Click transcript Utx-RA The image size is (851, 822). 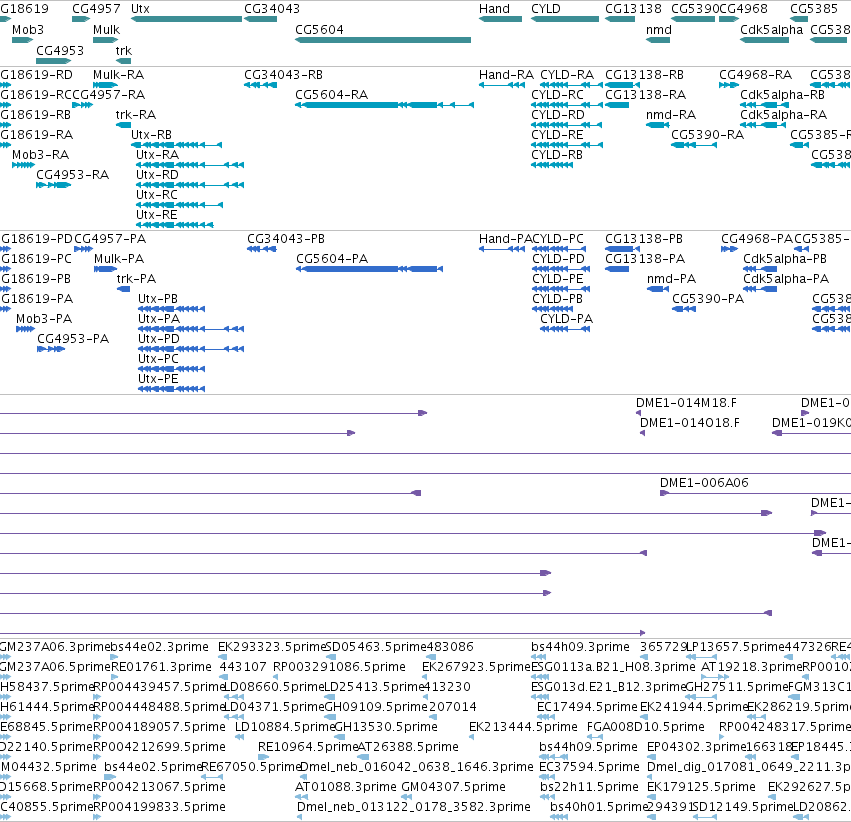point(190,165)
